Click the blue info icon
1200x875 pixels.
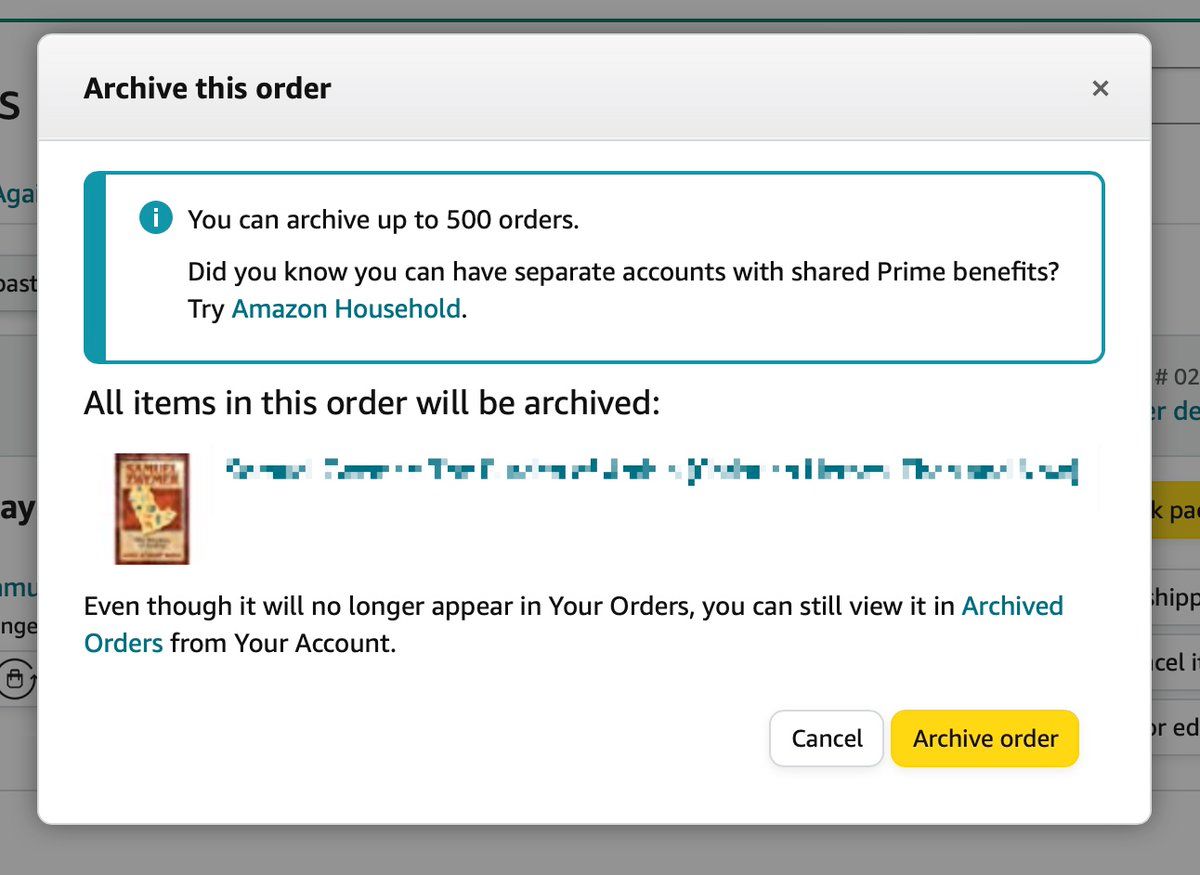click(x=155, y=218)
